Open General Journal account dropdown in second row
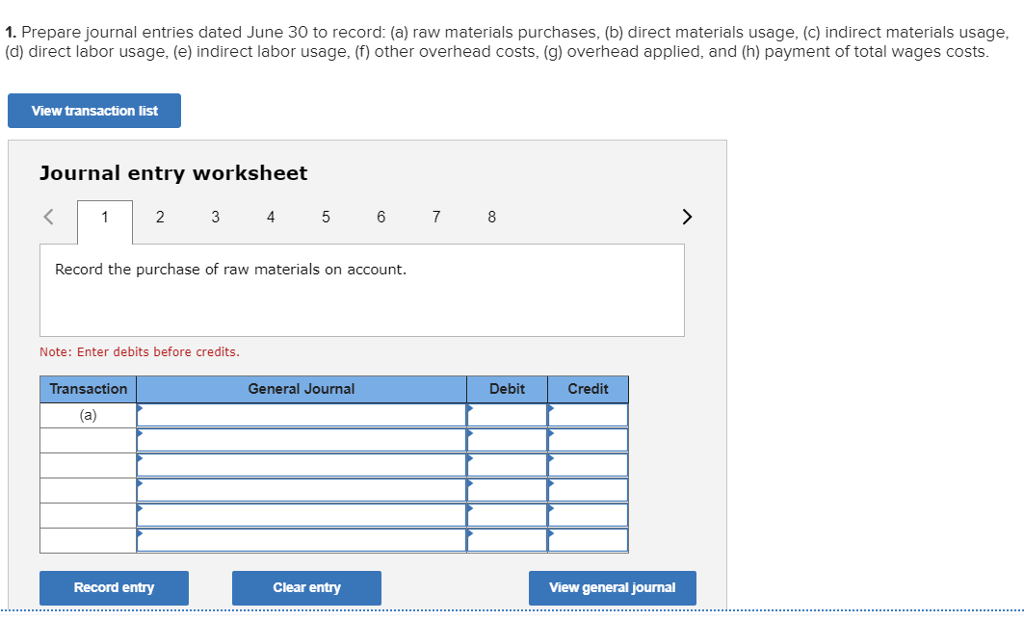The height and width of the screenshot is (620, 1024). 301,440
